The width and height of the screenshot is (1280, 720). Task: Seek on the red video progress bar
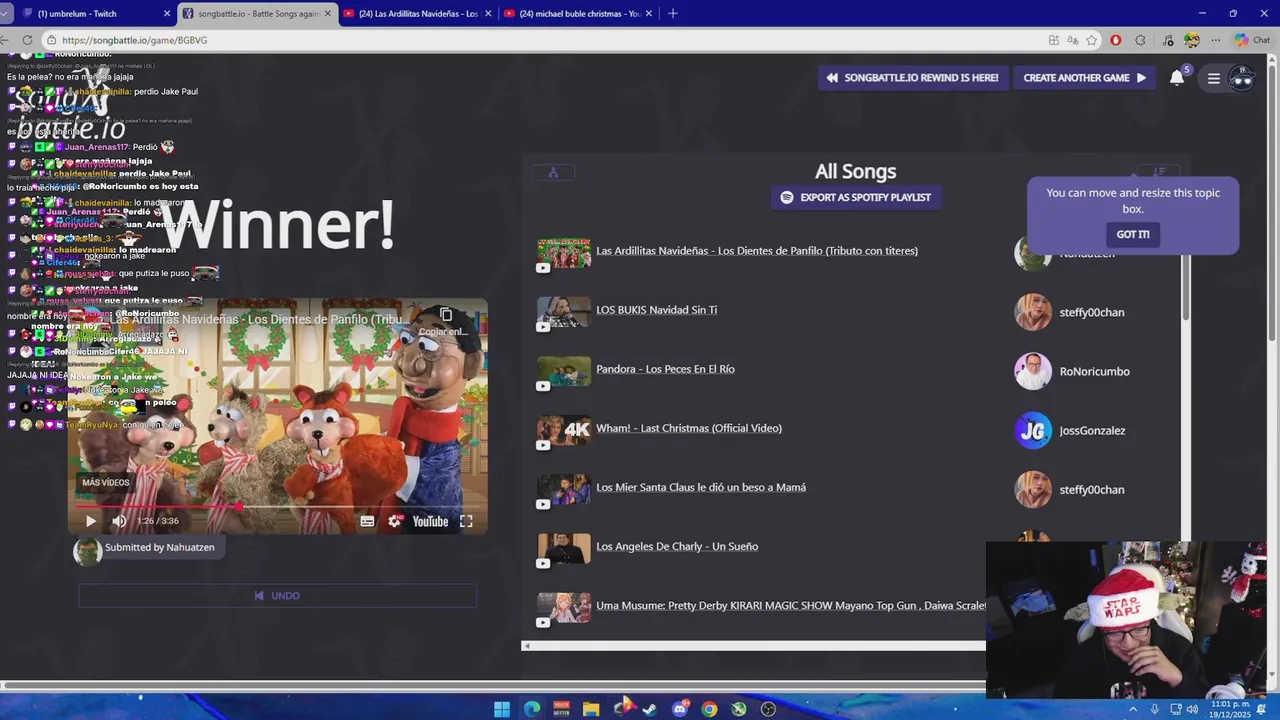(x=277, y=506)
